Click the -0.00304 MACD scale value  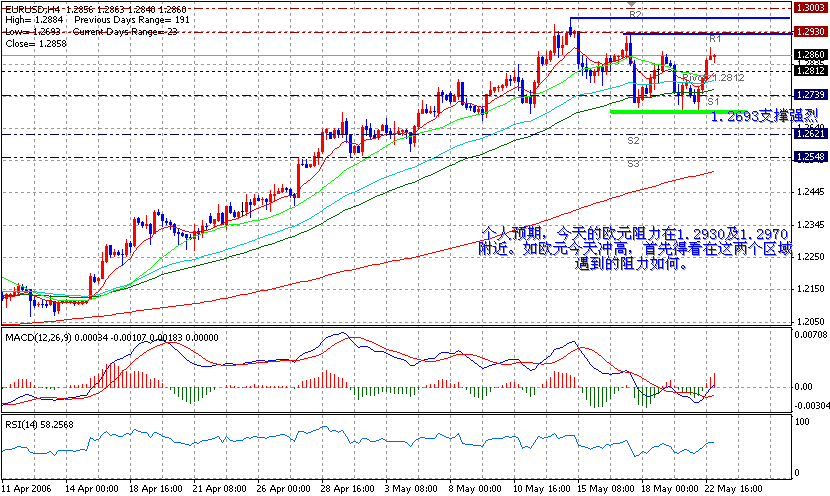point(811,406)
